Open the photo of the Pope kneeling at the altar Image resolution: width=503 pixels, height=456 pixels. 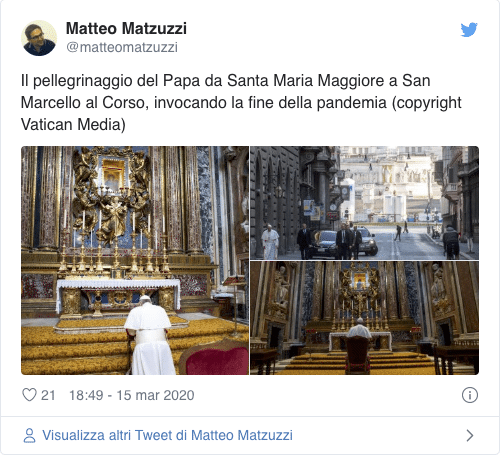pyautogui.click(x=135, y=260)
